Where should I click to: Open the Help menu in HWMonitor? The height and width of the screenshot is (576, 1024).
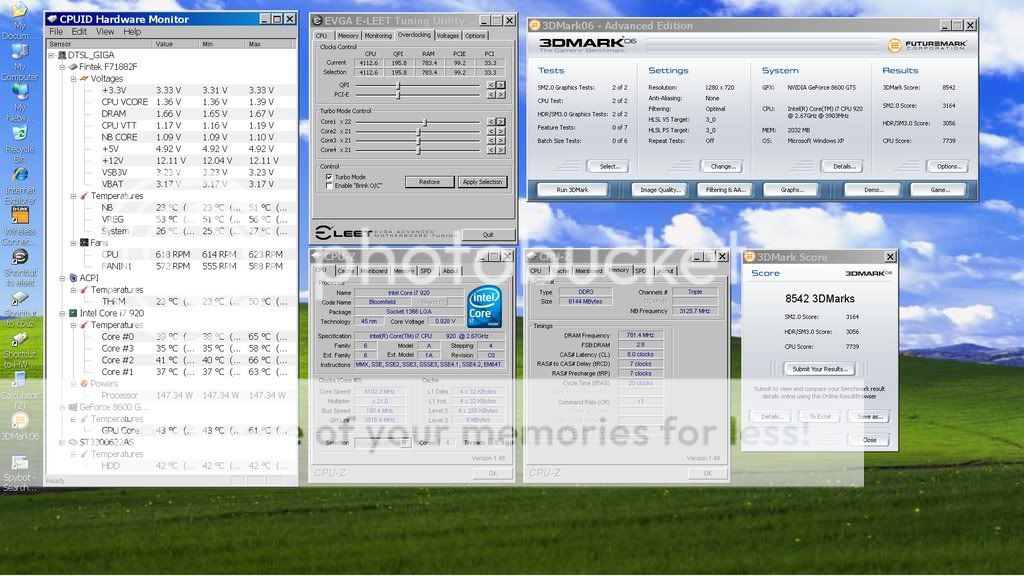[132, 31]
